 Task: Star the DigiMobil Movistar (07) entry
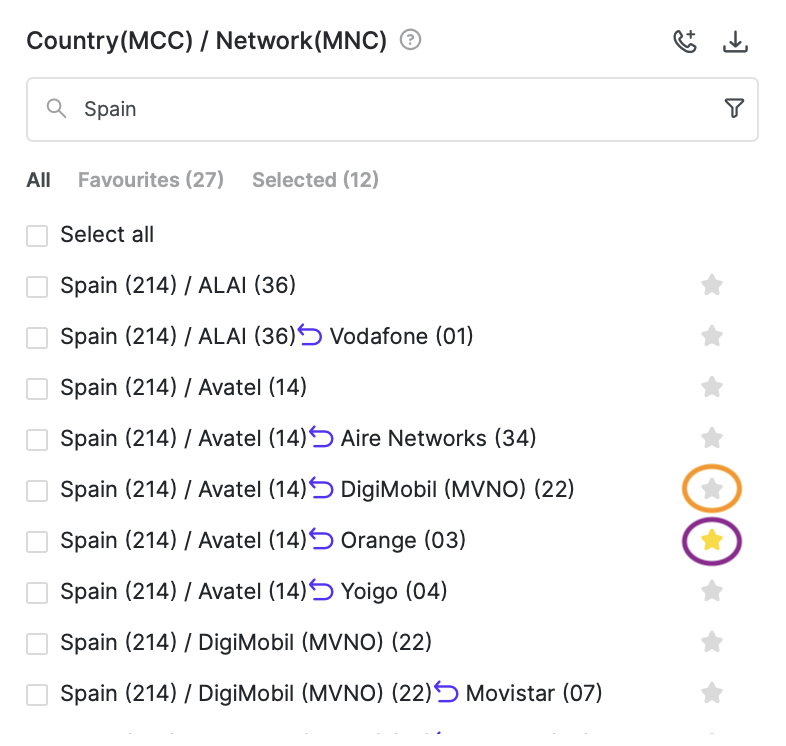click(x=711, y=693)
